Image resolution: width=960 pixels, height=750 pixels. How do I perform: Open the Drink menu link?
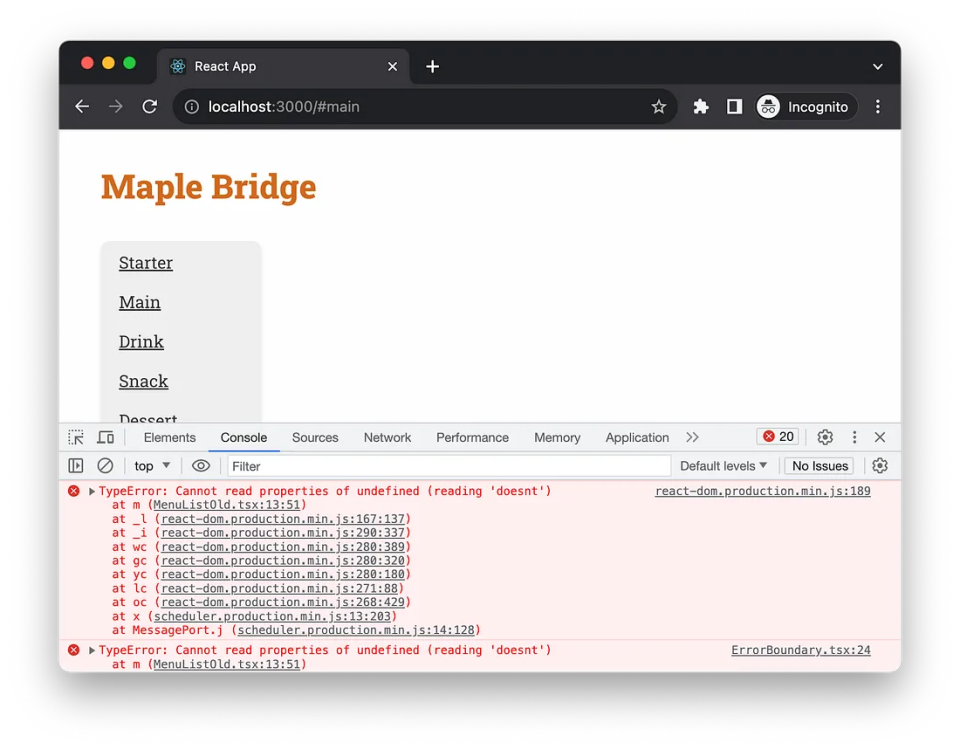141,342
